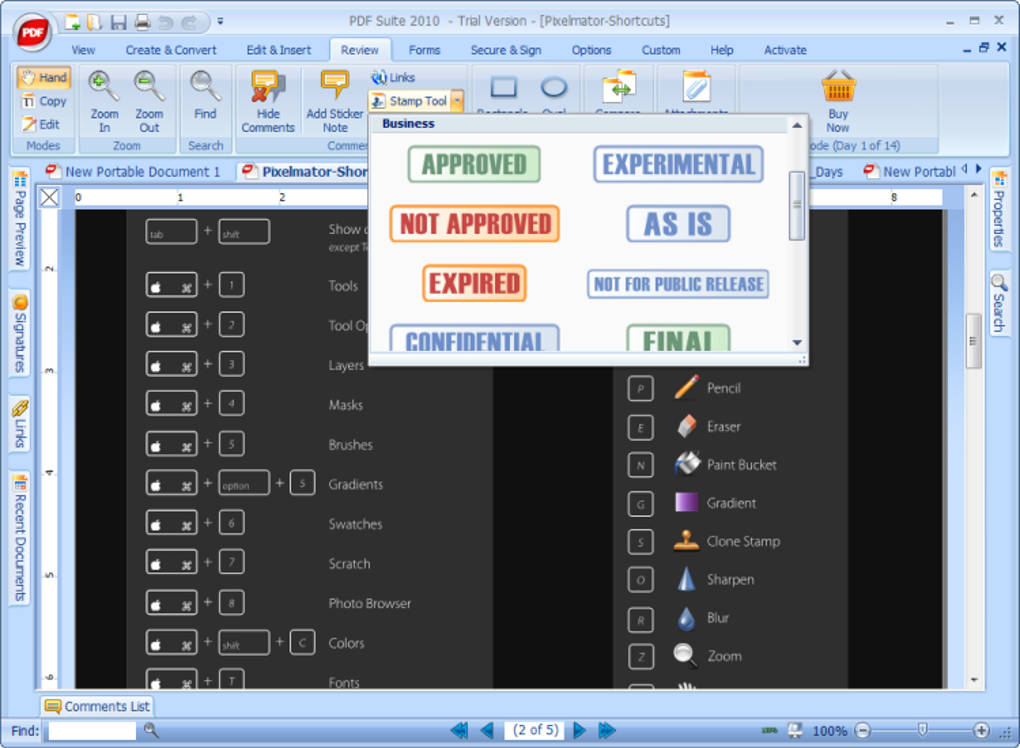Screen dimensions: 1020x748
Task: Click the zoom slider minus button
Action: (863, 730)
